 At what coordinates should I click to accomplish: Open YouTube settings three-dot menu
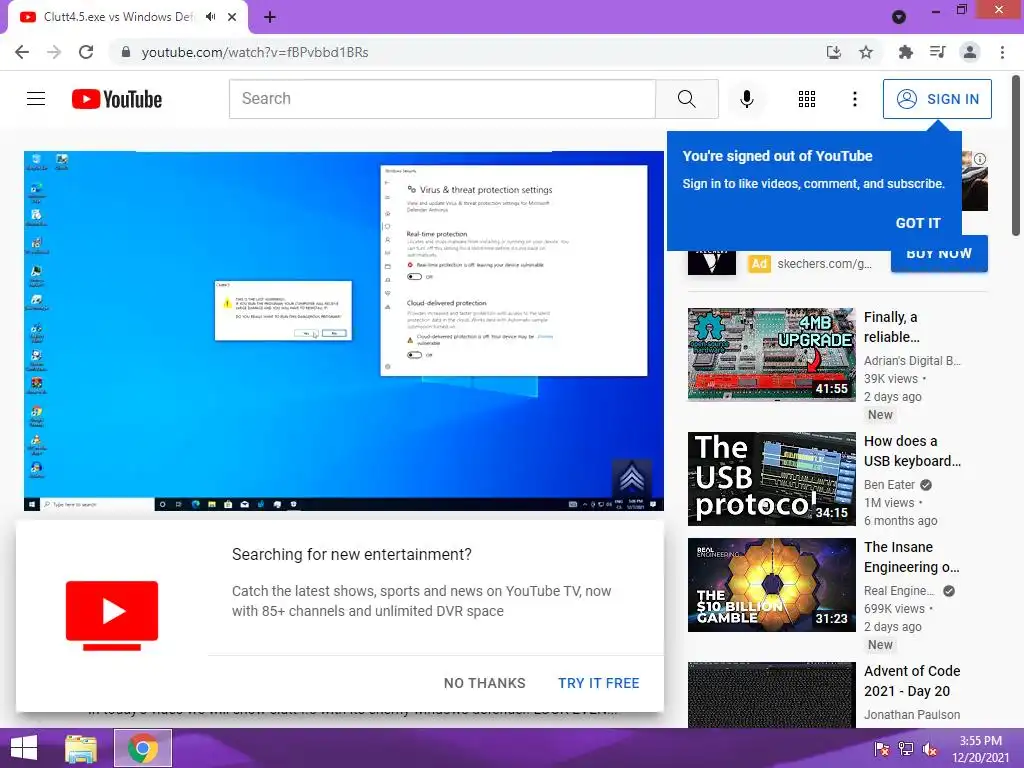click(x=854, y=99)
